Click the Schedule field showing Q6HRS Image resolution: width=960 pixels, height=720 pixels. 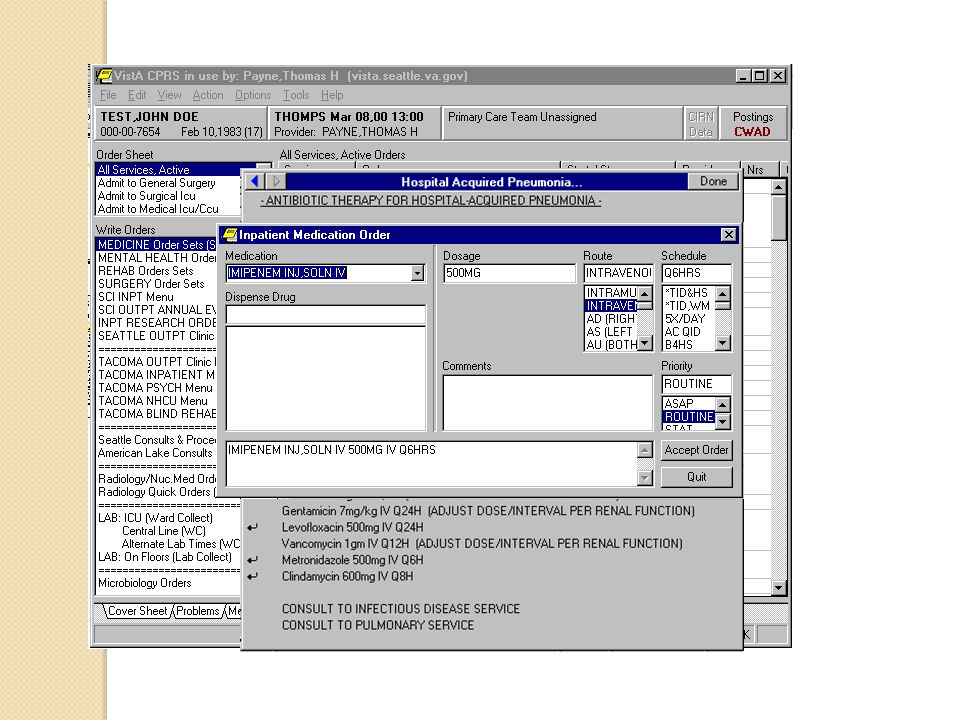click(697, 273)
